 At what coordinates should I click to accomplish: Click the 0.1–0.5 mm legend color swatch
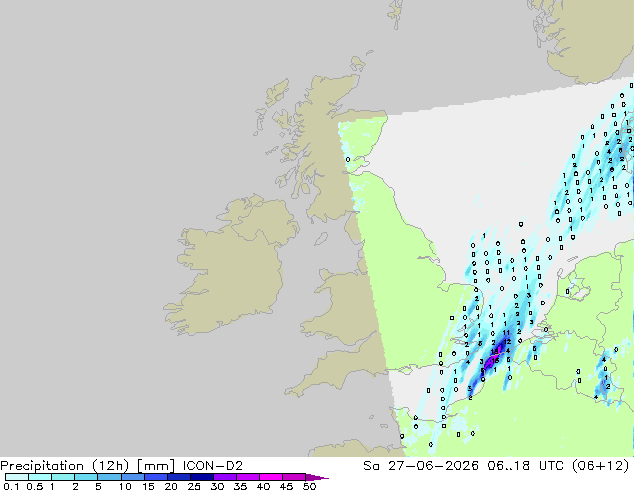(x=17, y=477)
